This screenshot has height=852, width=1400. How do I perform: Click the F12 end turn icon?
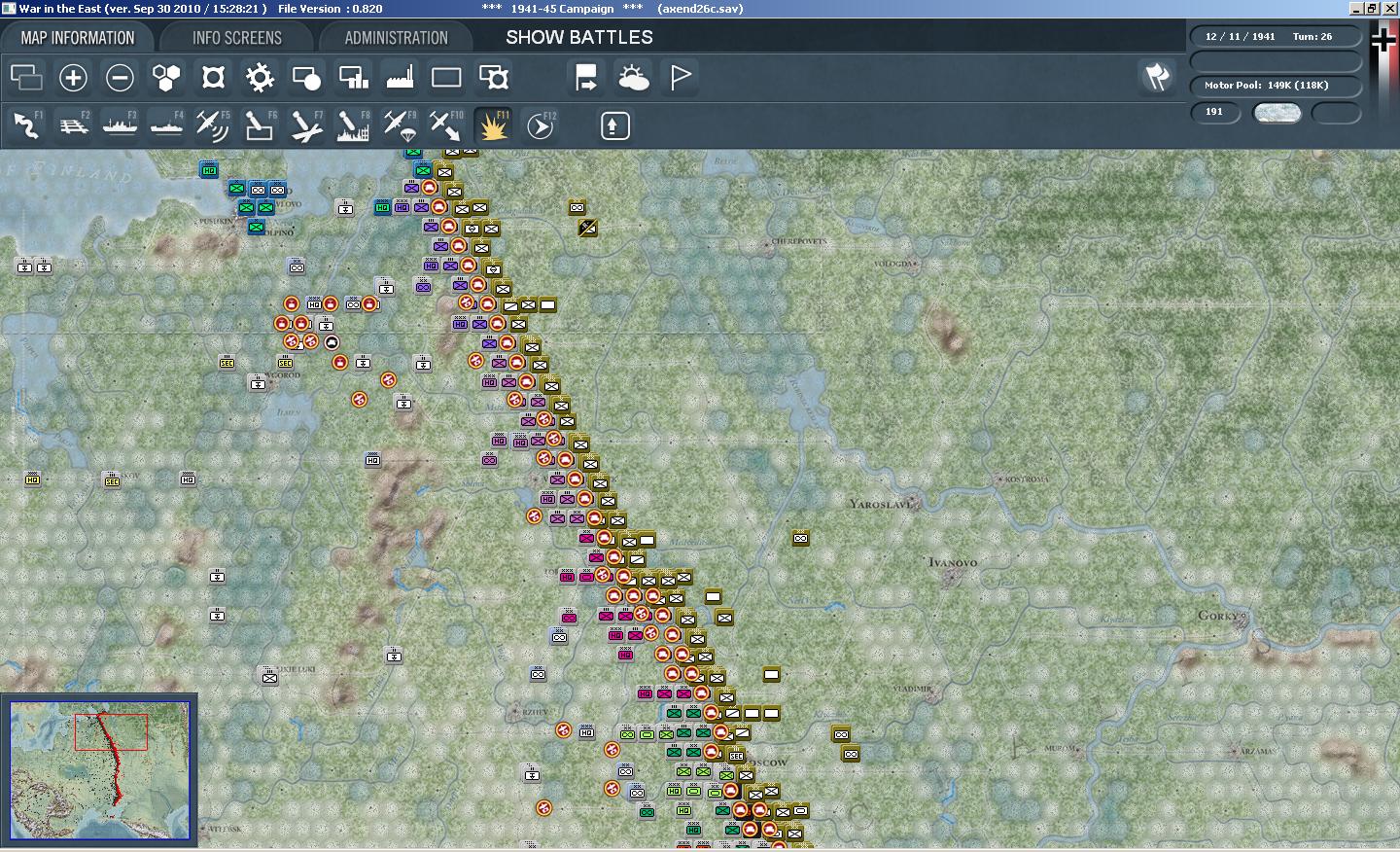tap(540, 125)
